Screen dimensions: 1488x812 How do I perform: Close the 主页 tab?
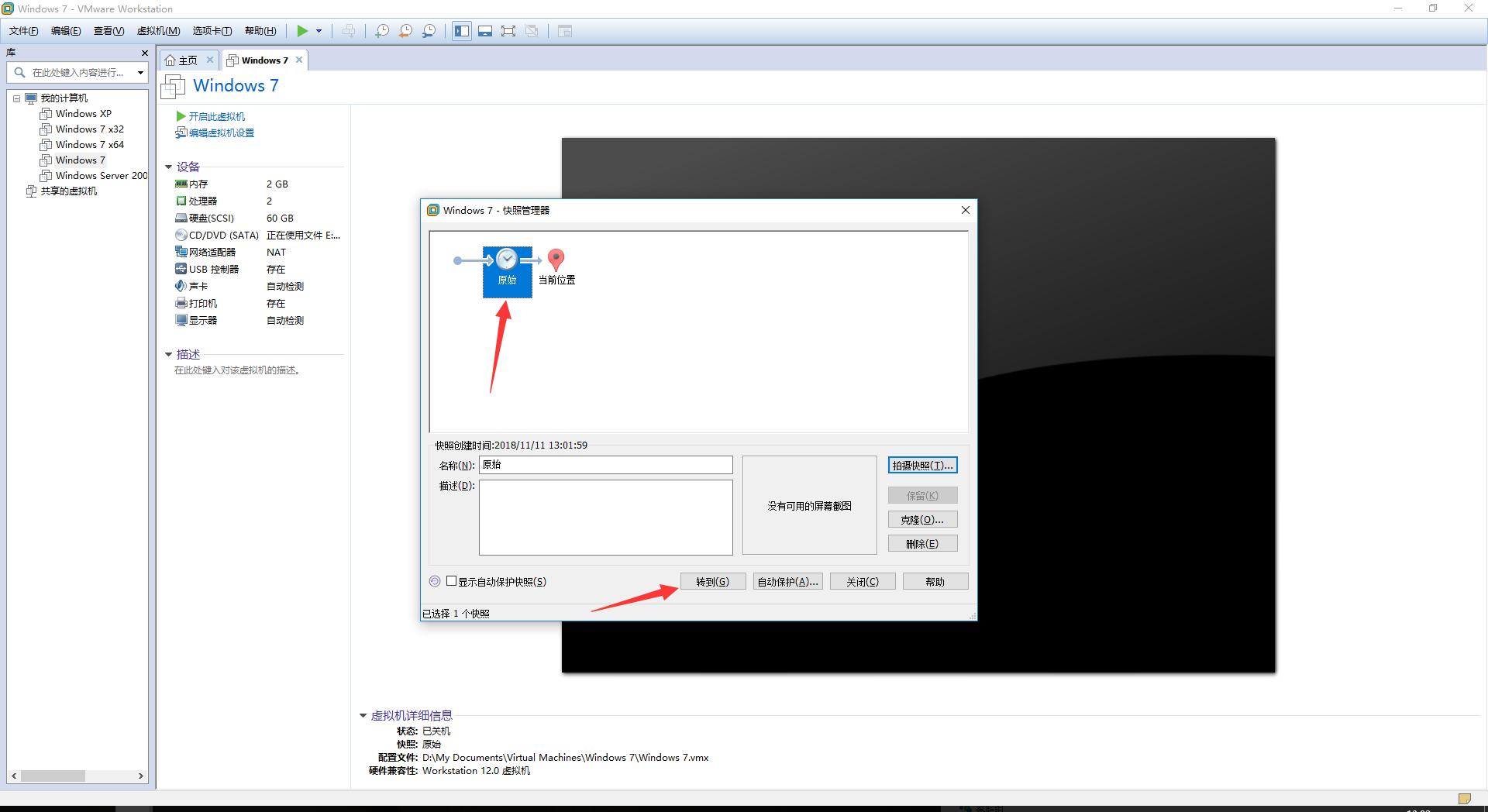click(x=209, y=60)
